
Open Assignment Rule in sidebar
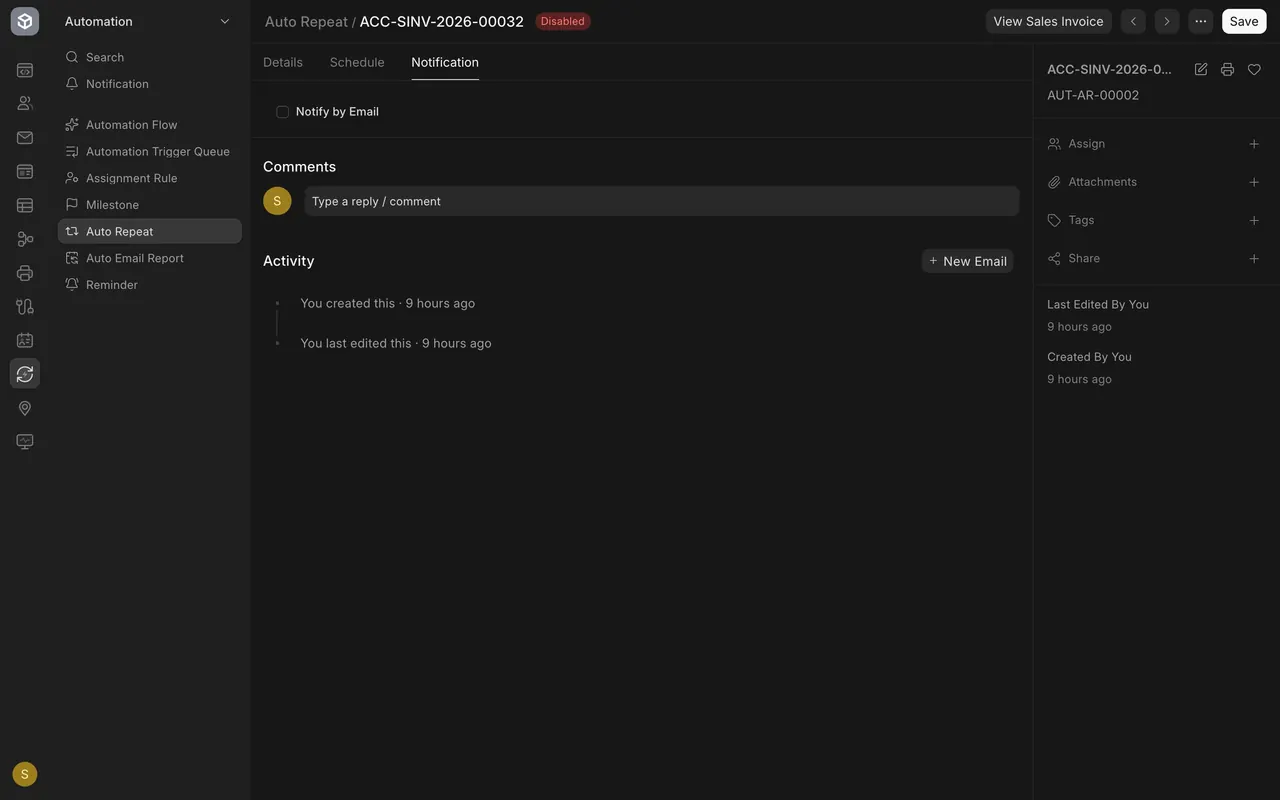pos(150,178)
